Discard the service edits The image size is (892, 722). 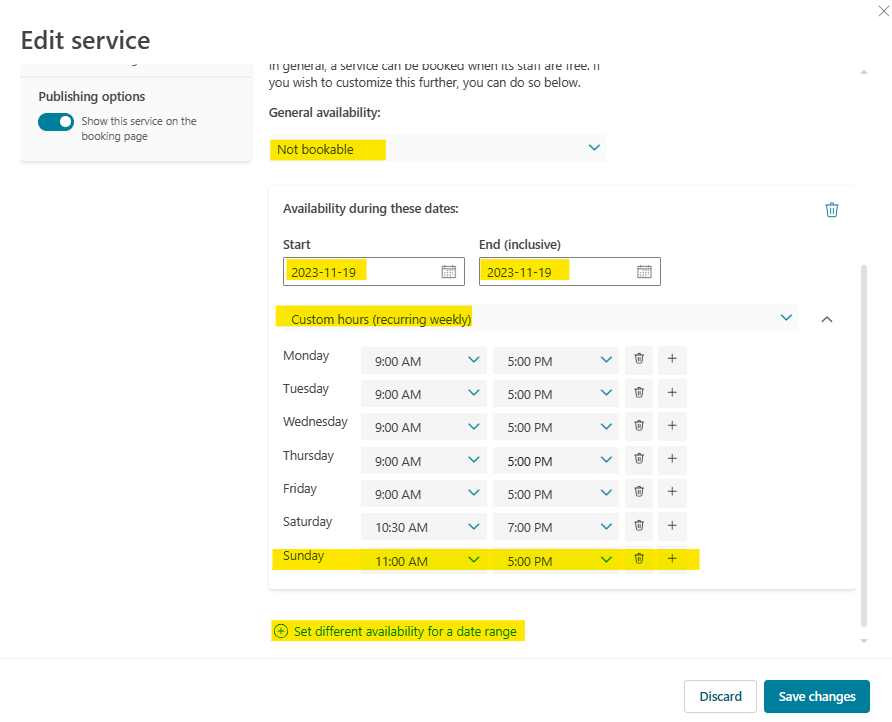720,696
